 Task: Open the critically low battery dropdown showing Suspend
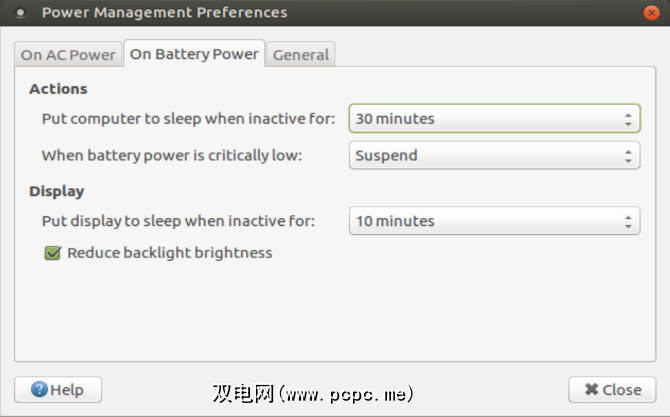[494, 155]
